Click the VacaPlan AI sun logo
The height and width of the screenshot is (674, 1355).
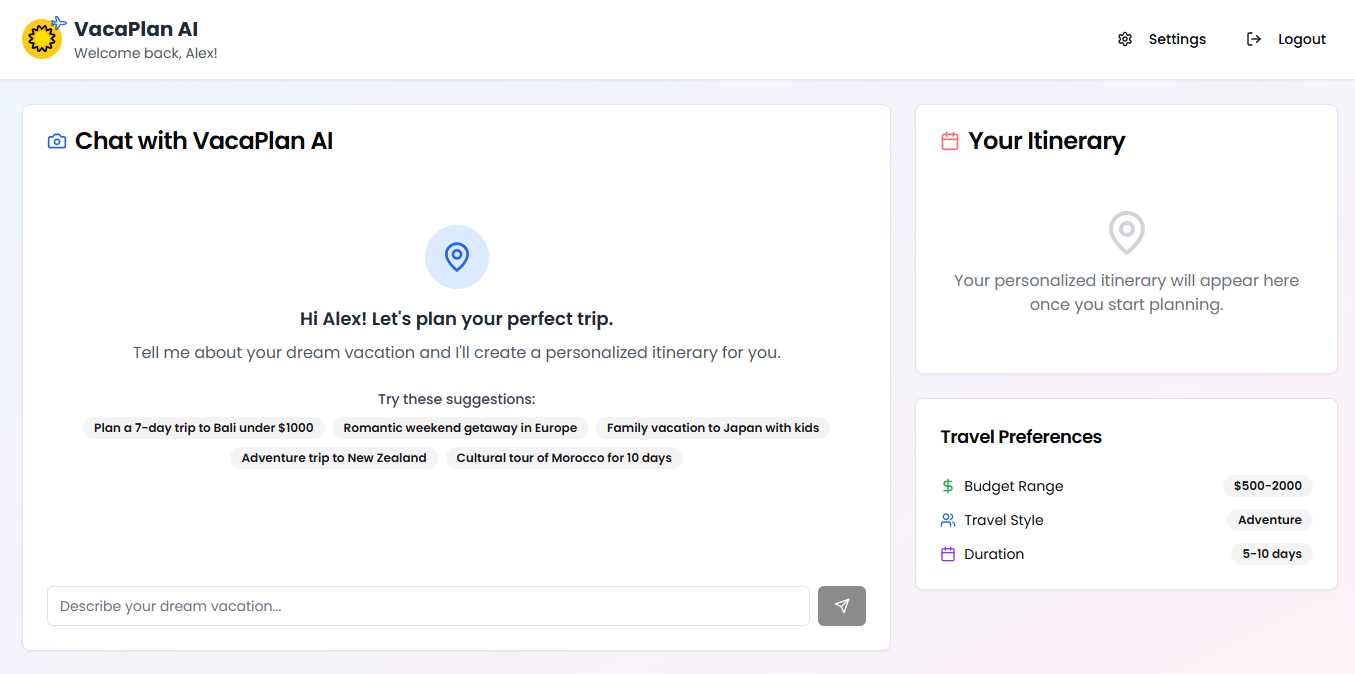[x=42, y=37]
